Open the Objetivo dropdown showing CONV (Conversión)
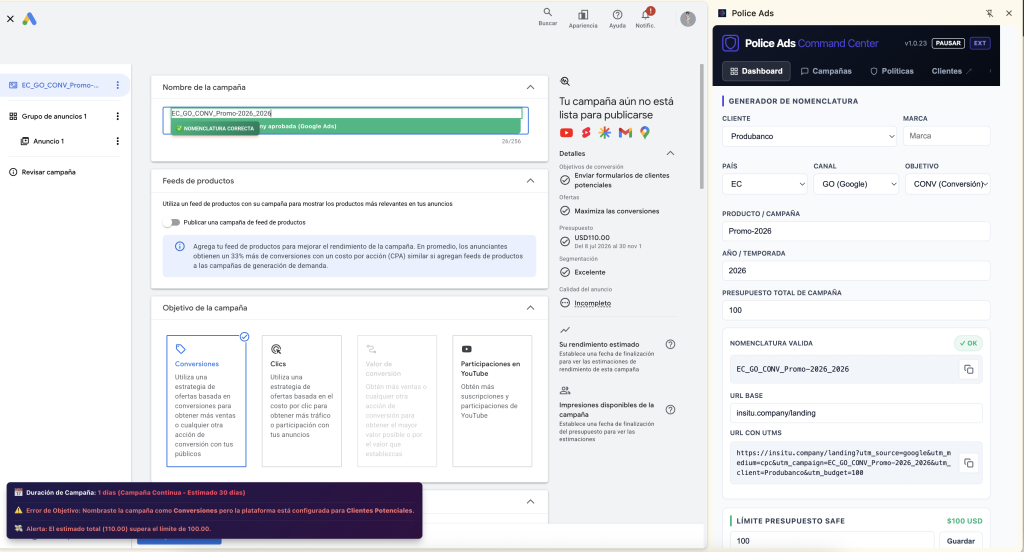 [x=948, y=184]
